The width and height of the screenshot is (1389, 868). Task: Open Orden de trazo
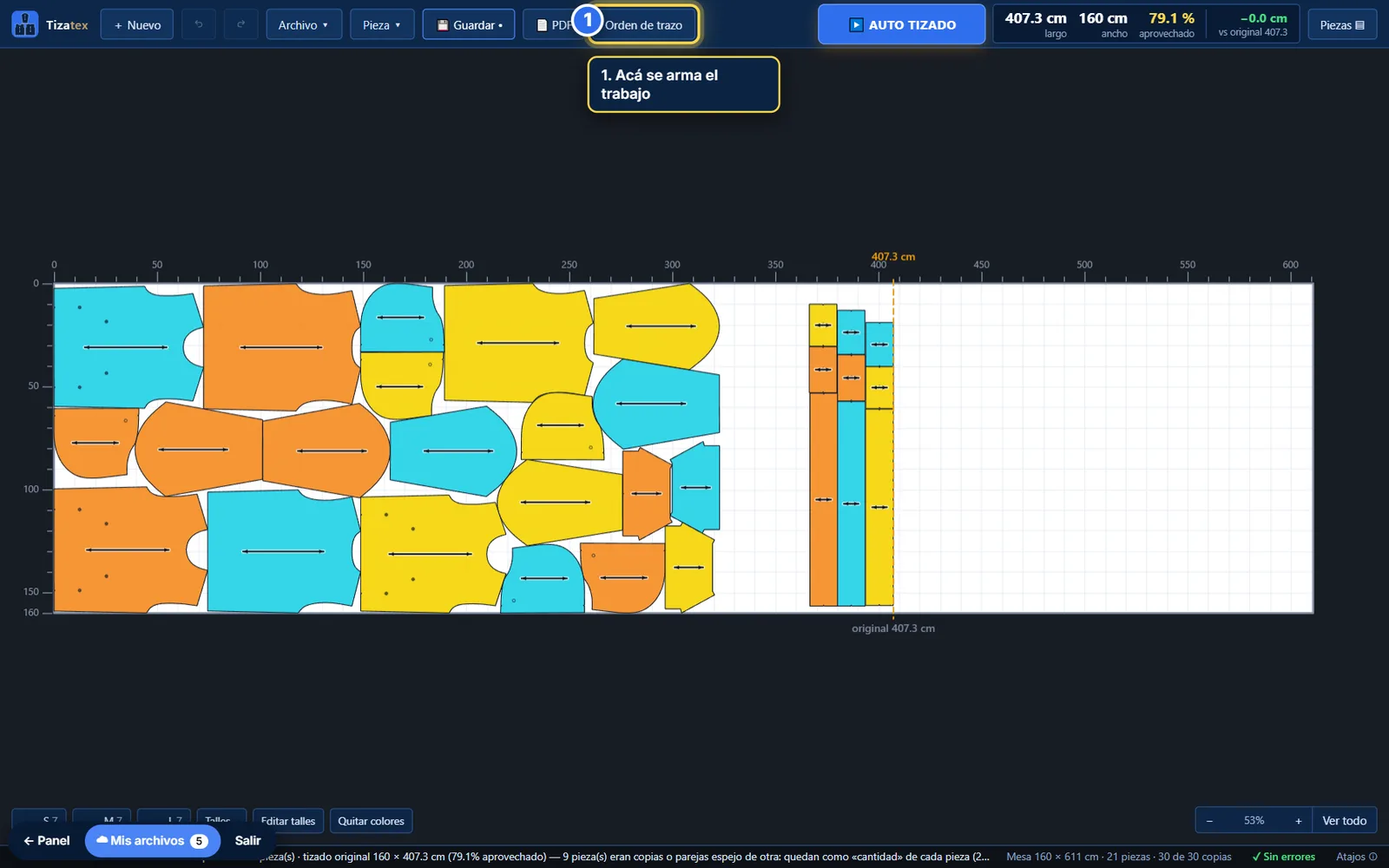pos(643,24)
